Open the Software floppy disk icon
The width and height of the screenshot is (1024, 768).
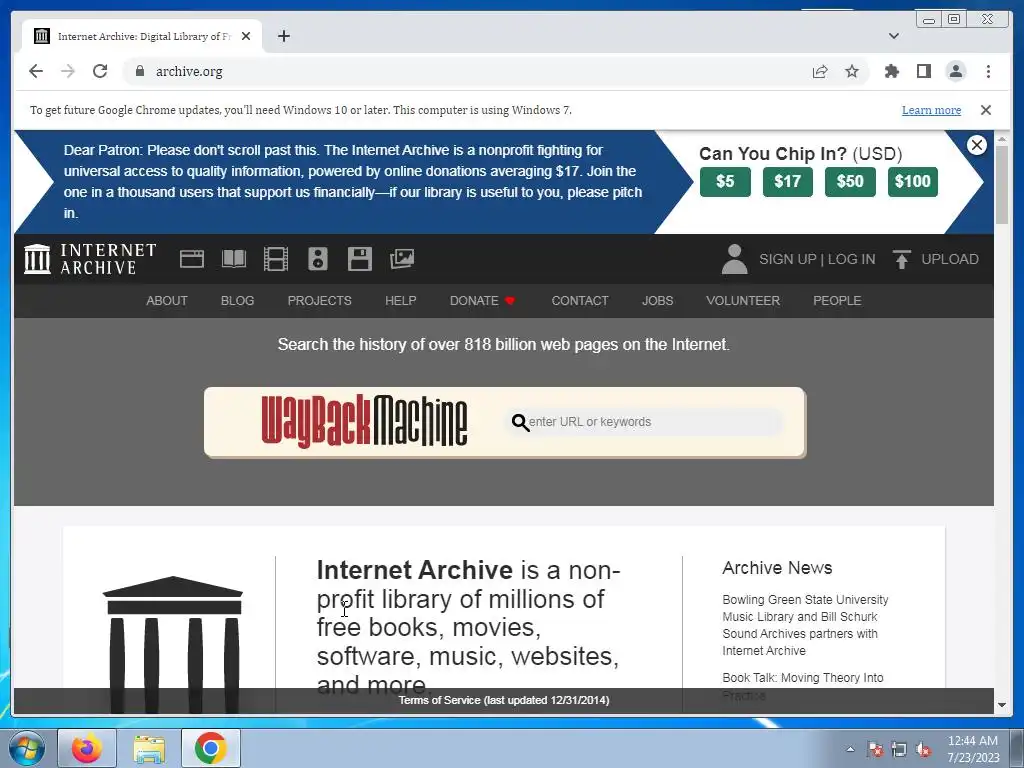pos(360,259)
